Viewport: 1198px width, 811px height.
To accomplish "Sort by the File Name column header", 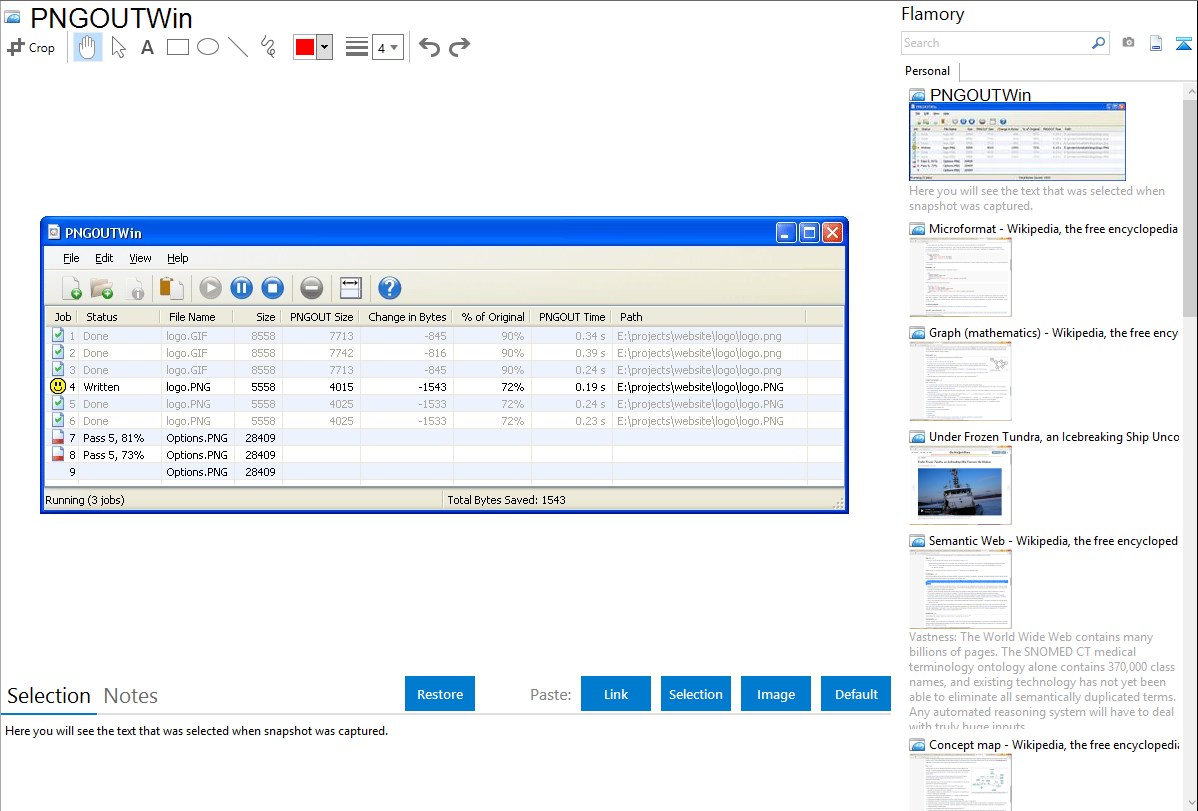I will [197, 317].
